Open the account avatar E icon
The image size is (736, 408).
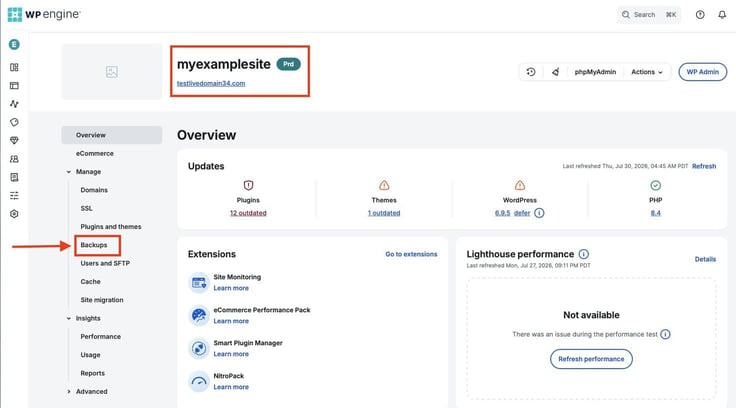click(x=14, y=45)
